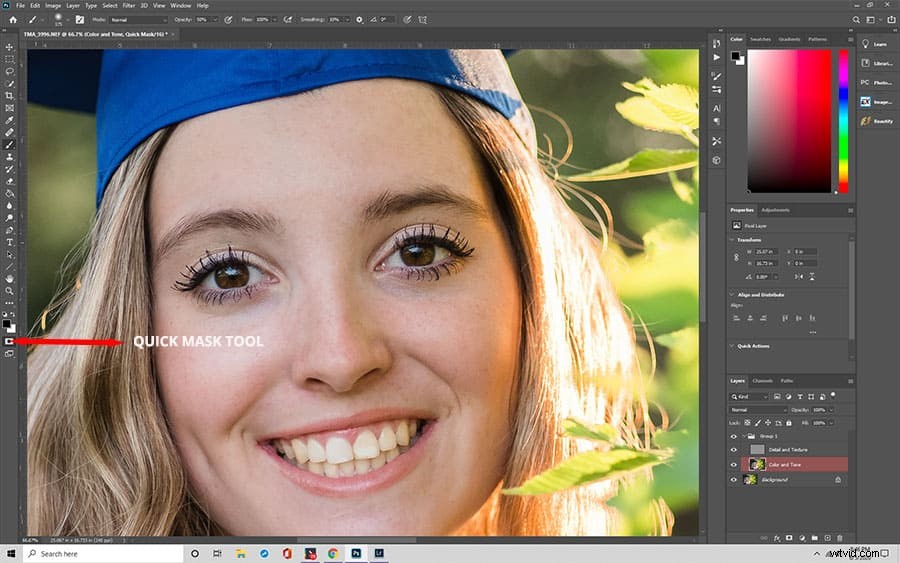Toggle layer filtering on/off switch
This screenshot has height=563, width=900.
tap(833, 395)
